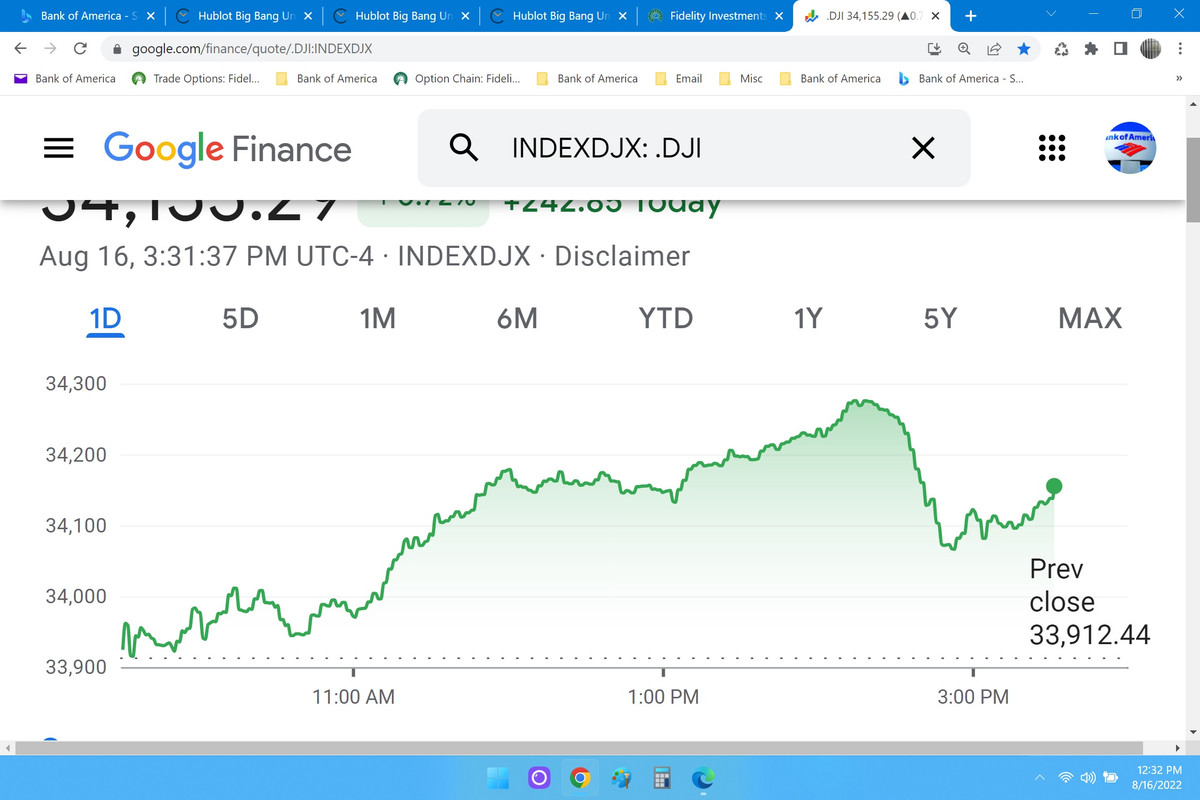
Task: Open the Extensions puzzle piece menu
Action: click(1091, 48)
